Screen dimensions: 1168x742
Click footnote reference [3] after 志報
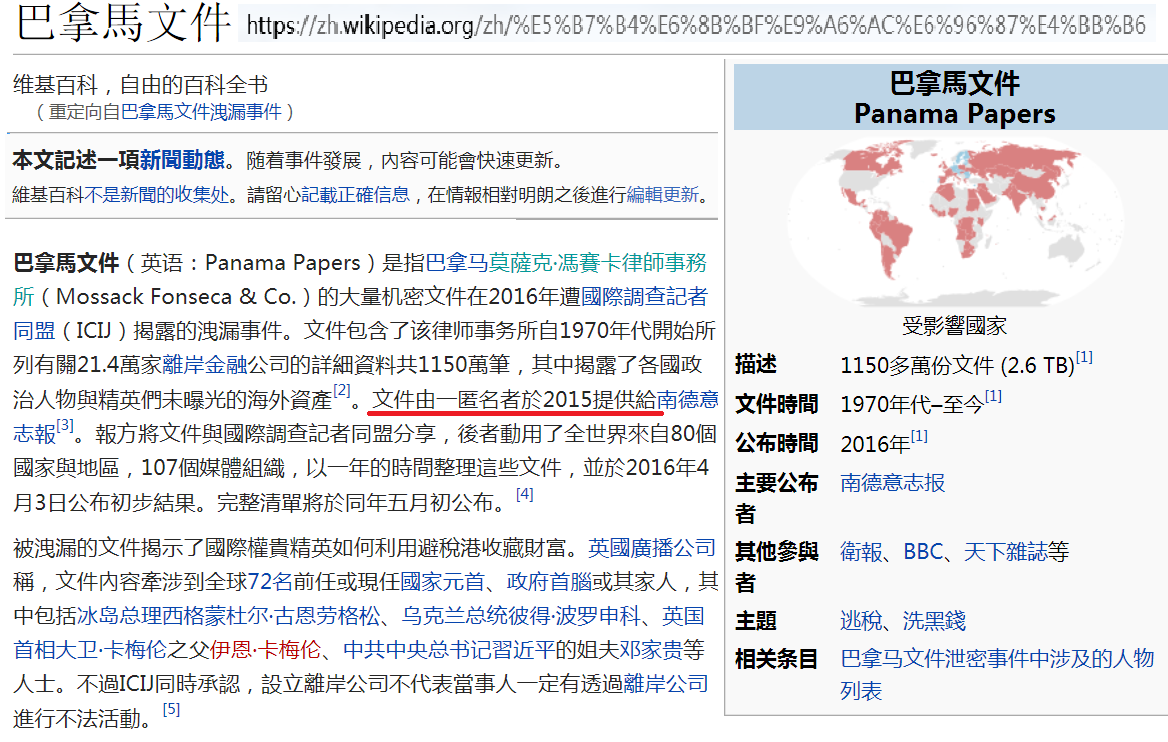point(66,425)
